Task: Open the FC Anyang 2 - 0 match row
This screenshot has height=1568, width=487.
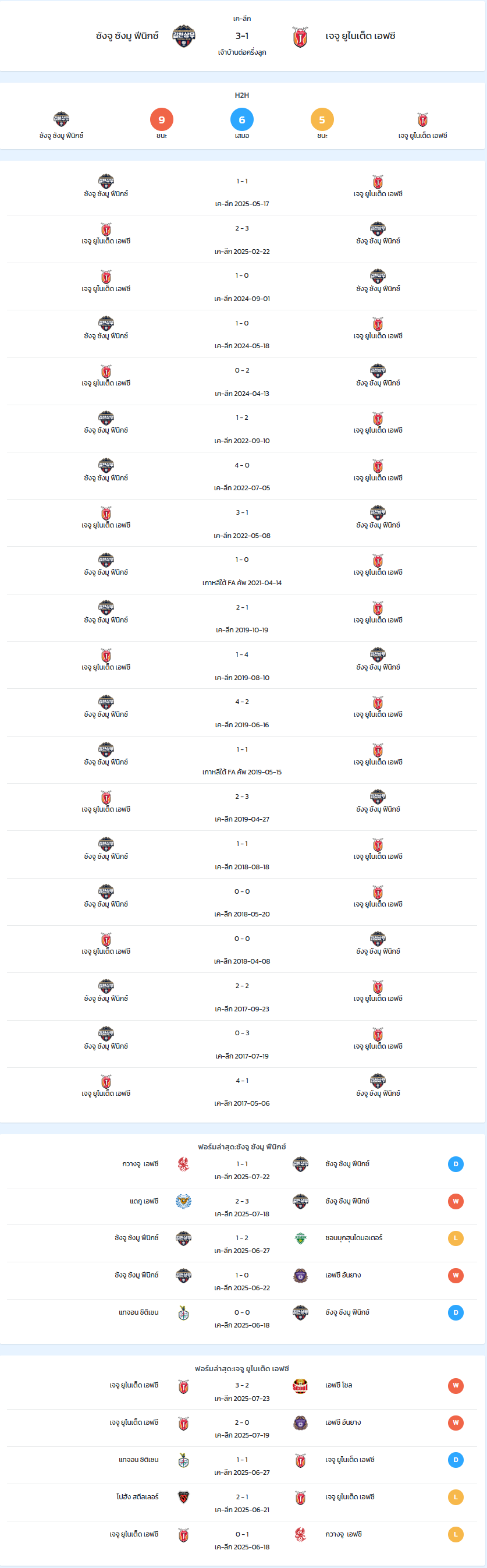Action: (242, 1429)
